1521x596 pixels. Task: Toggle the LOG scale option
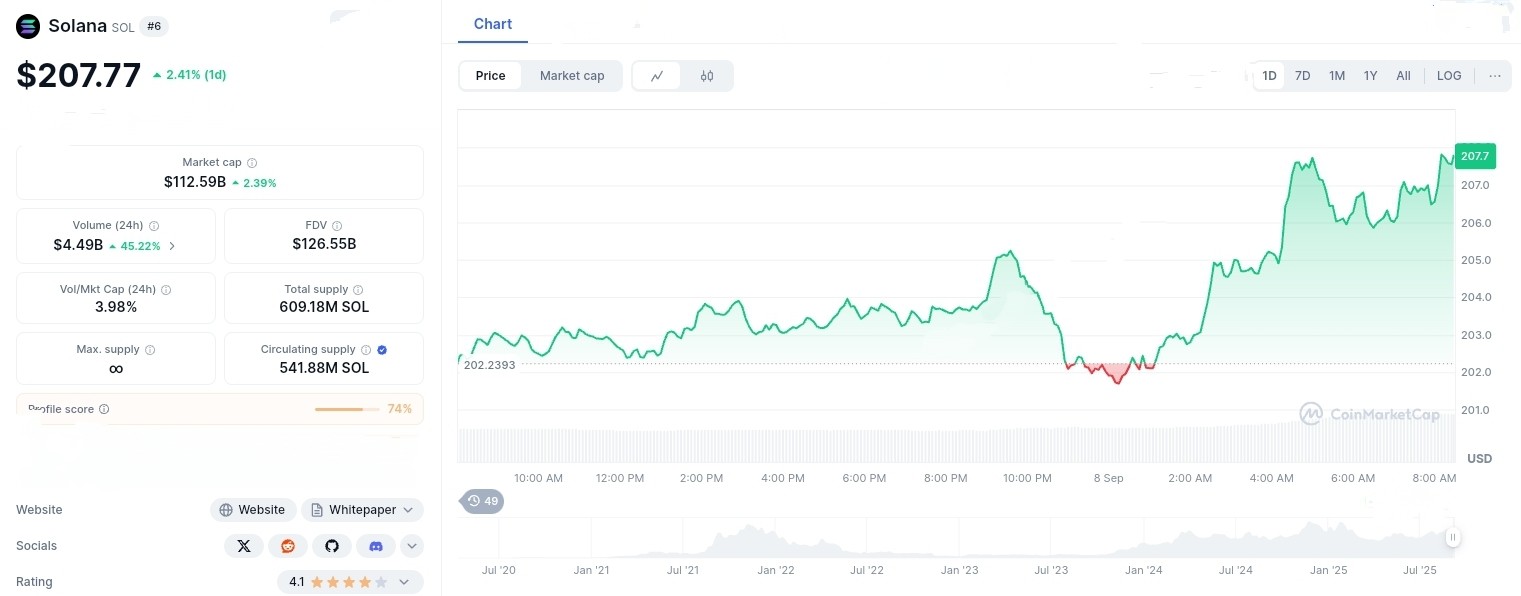click(1449, 76)
